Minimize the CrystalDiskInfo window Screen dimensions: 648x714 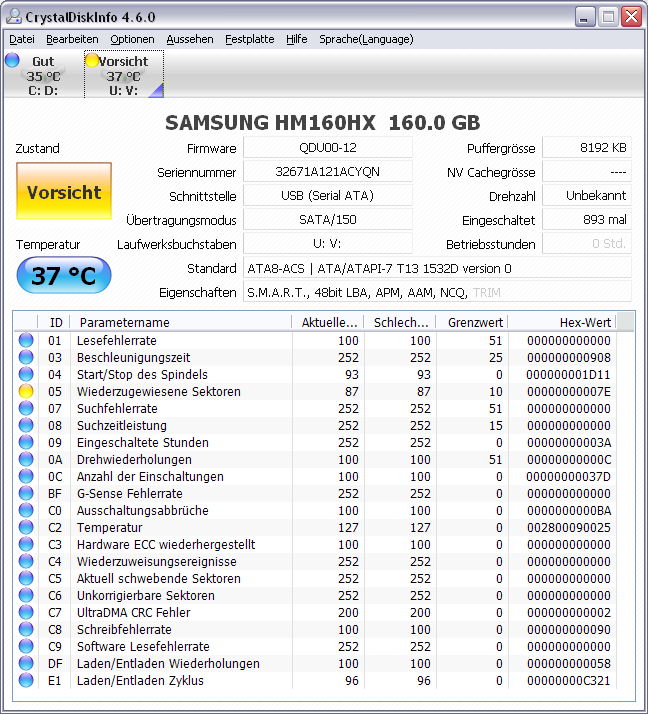tap(585, 17)
